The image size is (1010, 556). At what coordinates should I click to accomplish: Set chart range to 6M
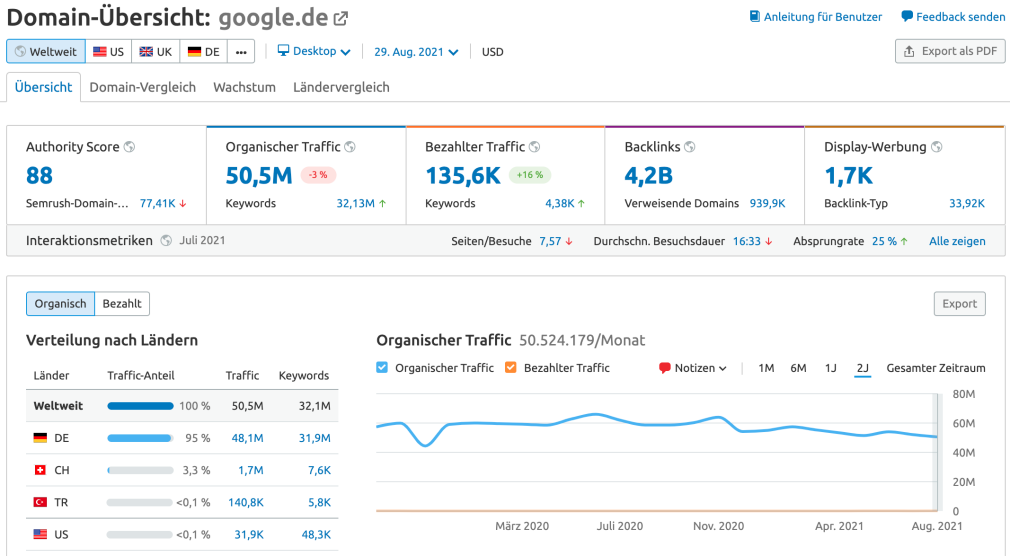tap(798, 368)
